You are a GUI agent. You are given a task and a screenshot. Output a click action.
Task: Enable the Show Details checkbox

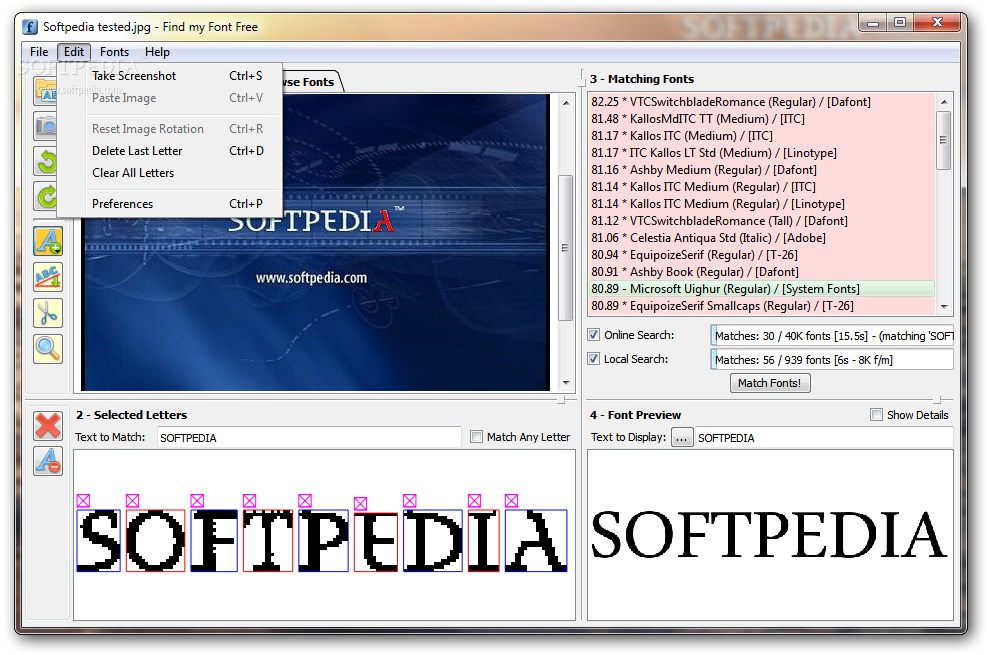876,414
